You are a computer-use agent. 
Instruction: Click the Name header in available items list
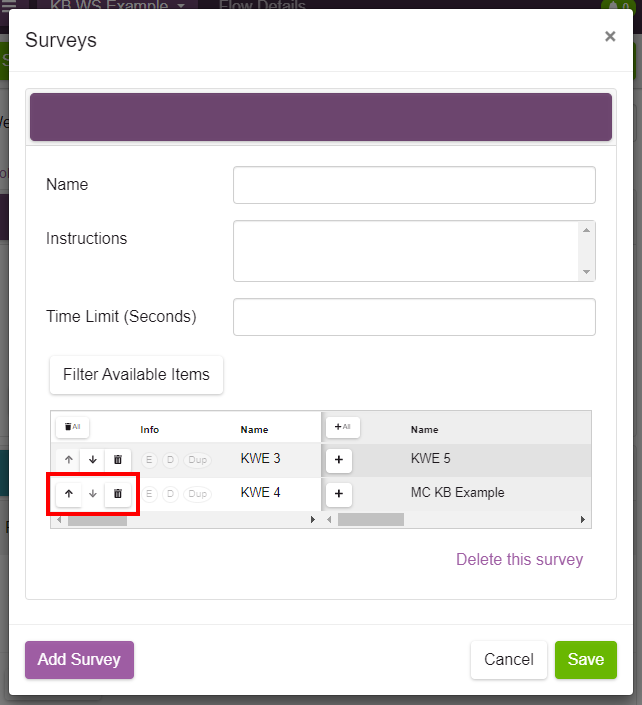424,430
